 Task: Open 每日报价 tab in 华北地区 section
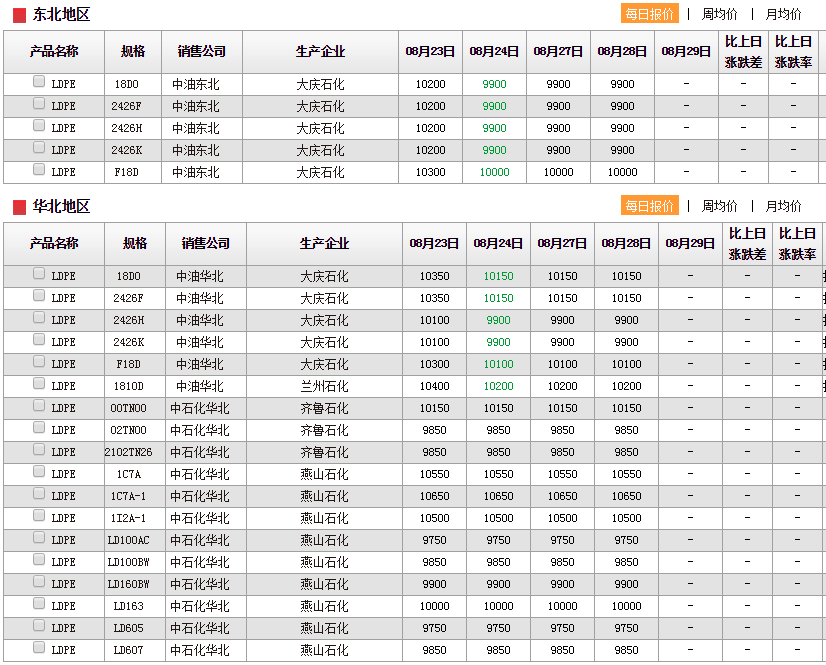650,206
